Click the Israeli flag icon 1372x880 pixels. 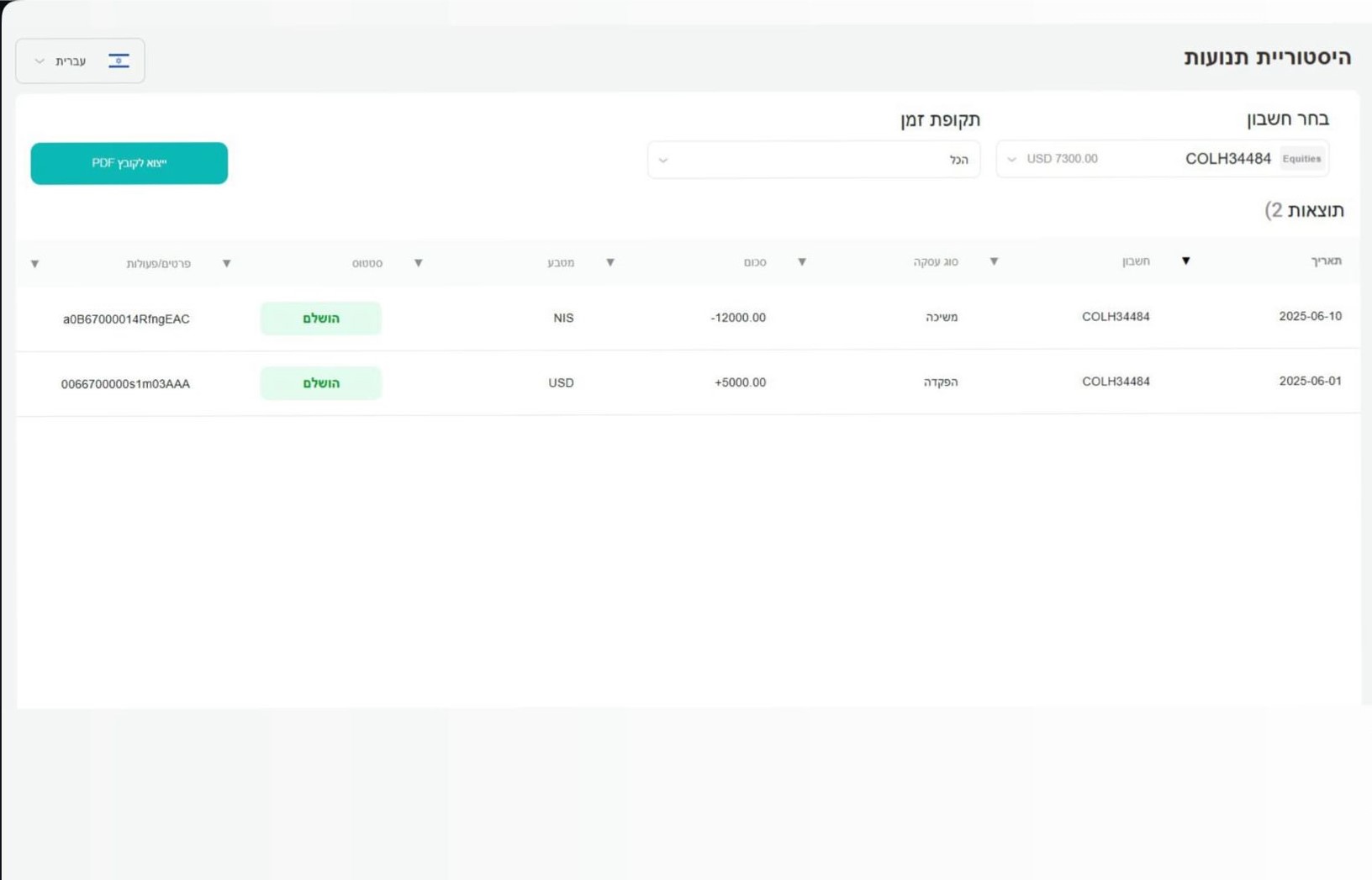(x=119, y=61)
